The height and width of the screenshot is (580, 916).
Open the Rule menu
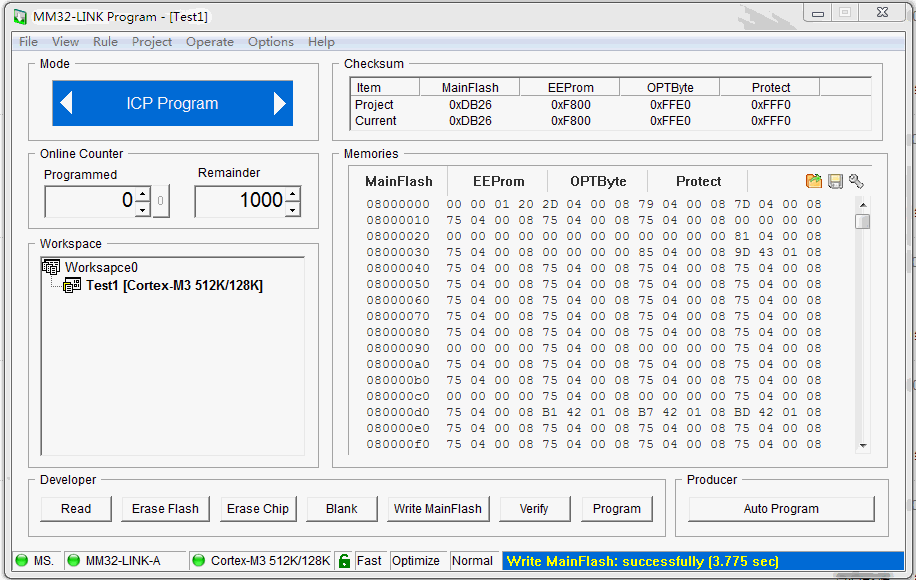click(x=105, y=41)
